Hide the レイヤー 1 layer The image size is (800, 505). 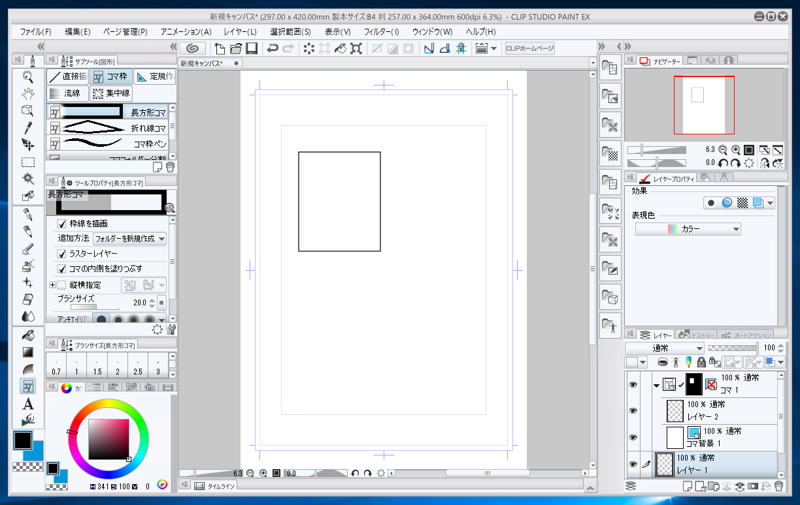point(633,464)
